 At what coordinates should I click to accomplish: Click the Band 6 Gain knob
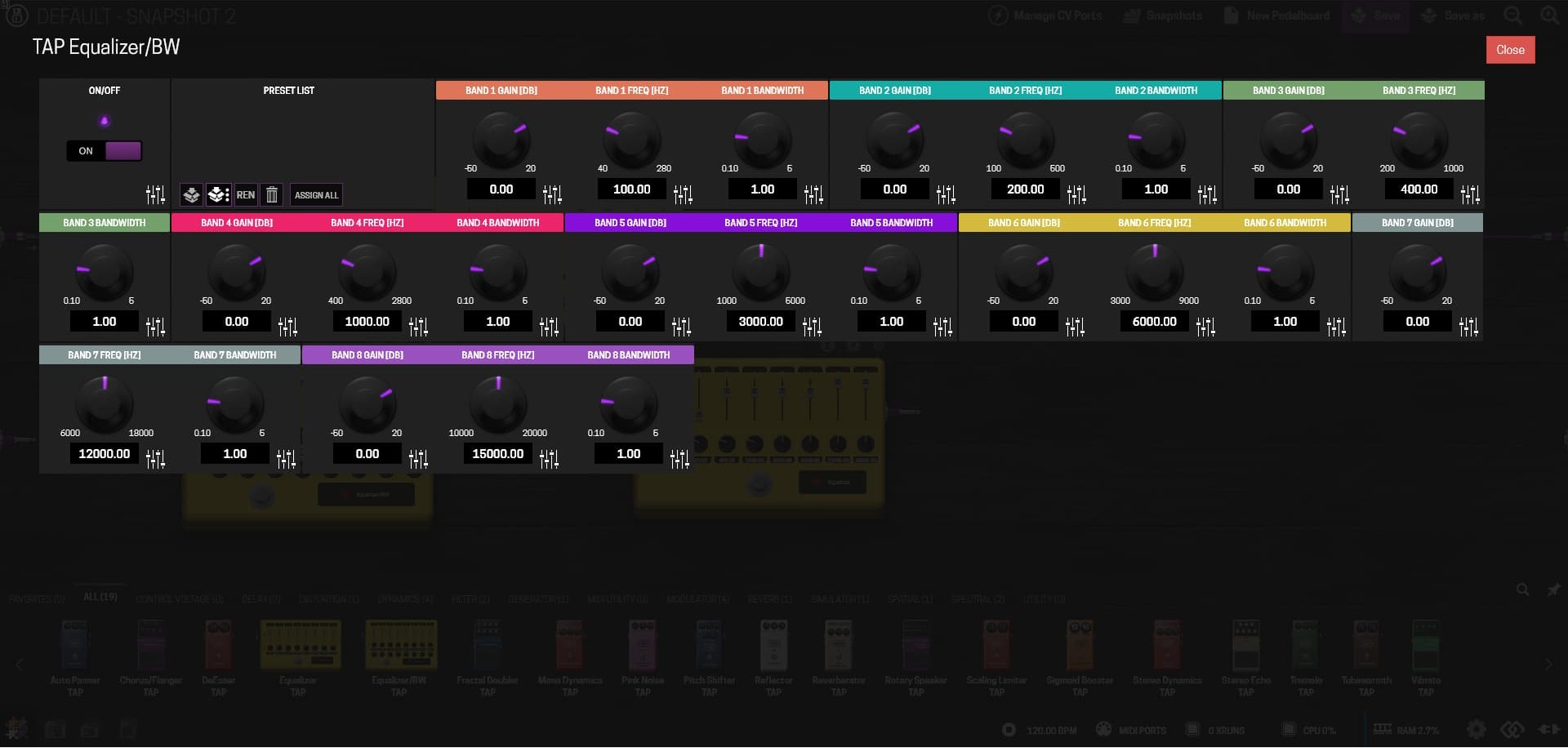(x=1024, y=273)
